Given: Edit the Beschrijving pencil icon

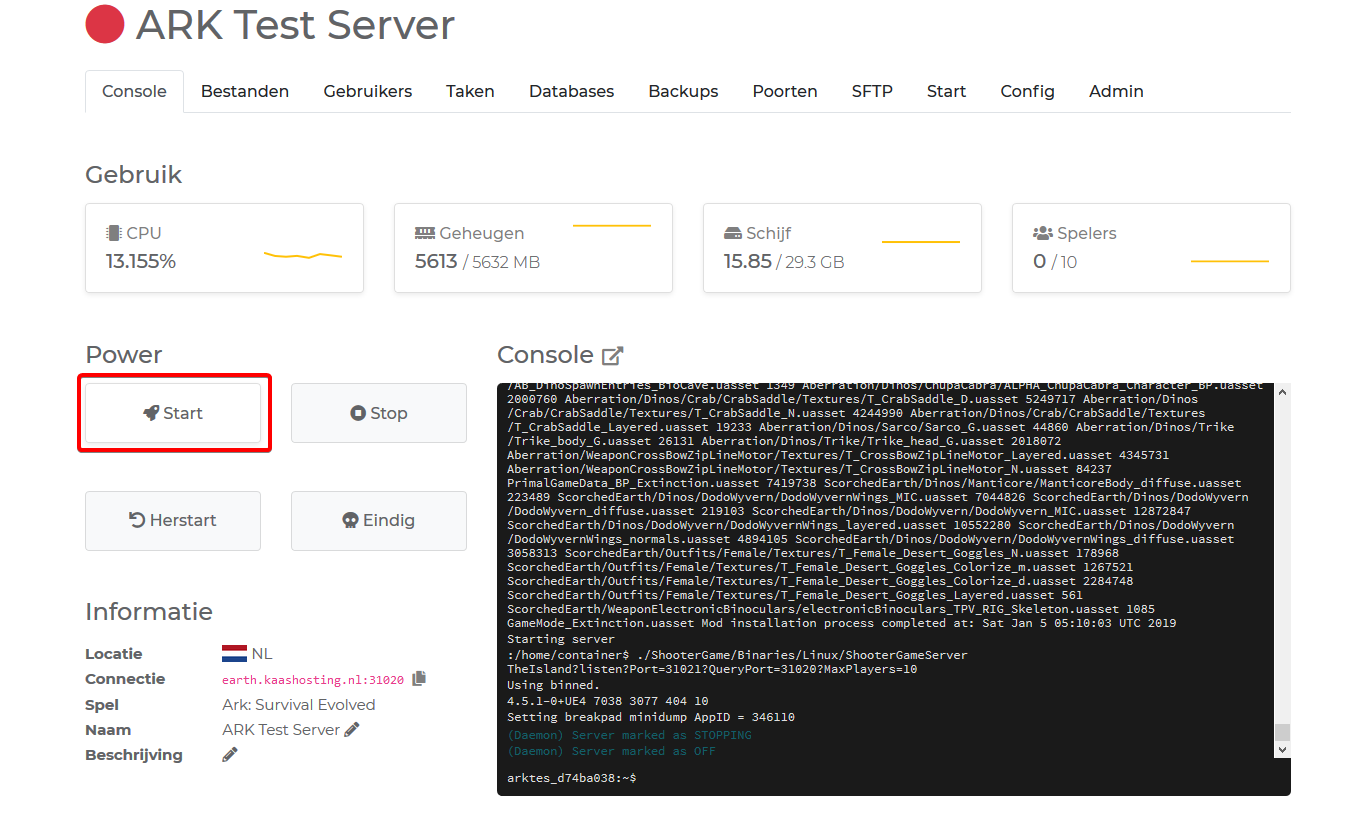Looking at the screenshot, I should pos(230,755).
